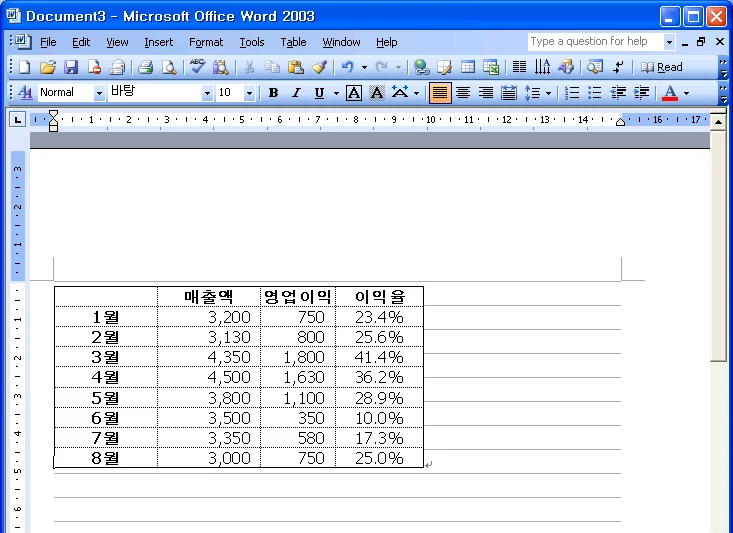Click the Paste clipboard icon
The height and width of the screenshot is (533, 733).
click(295, 67)
